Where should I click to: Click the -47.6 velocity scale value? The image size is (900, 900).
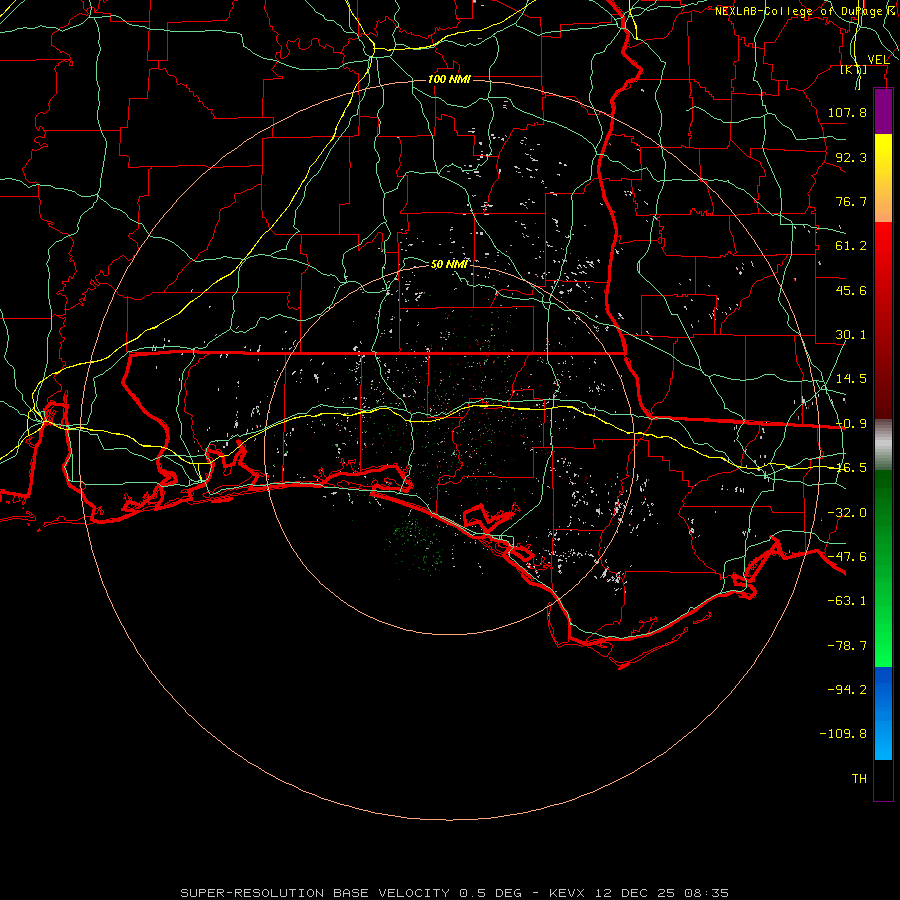pos(847,557)
